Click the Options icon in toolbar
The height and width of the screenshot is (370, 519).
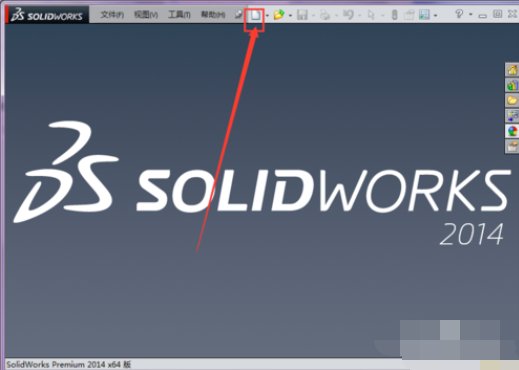click(x=424, y=15)
